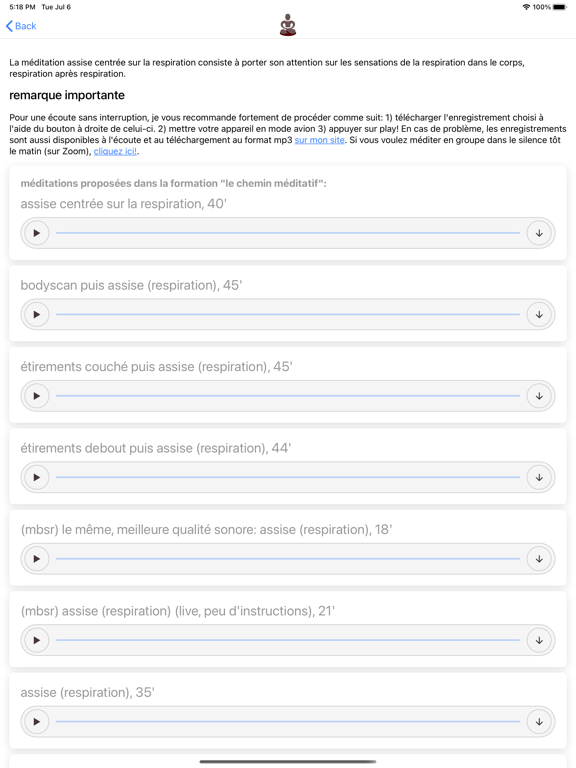The image size is (576, 768).
Task: Download the 40' assise centrée recording
Action: coord(539,233)
